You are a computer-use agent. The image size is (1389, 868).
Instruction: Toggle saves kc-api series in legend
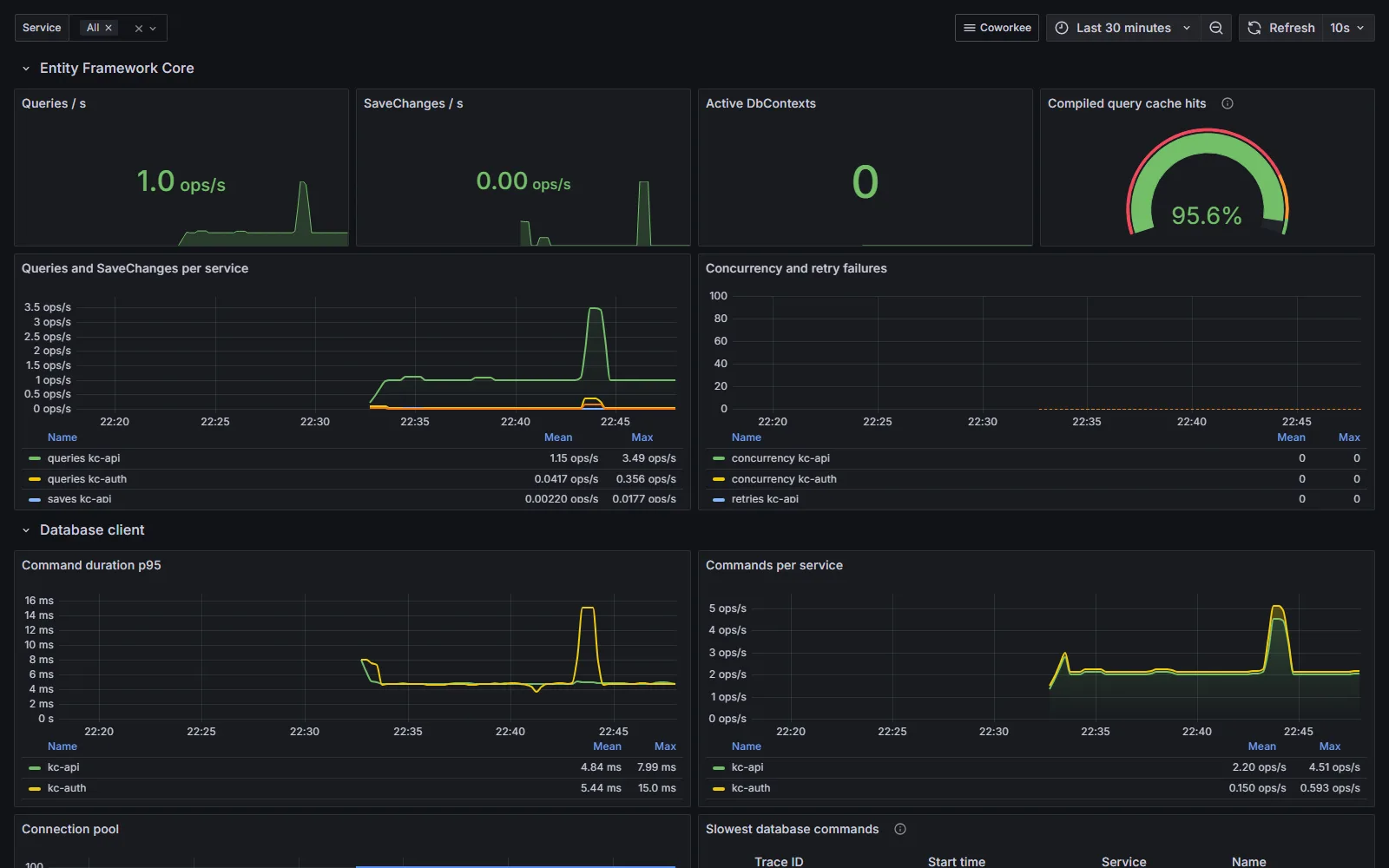coord(79,499)
